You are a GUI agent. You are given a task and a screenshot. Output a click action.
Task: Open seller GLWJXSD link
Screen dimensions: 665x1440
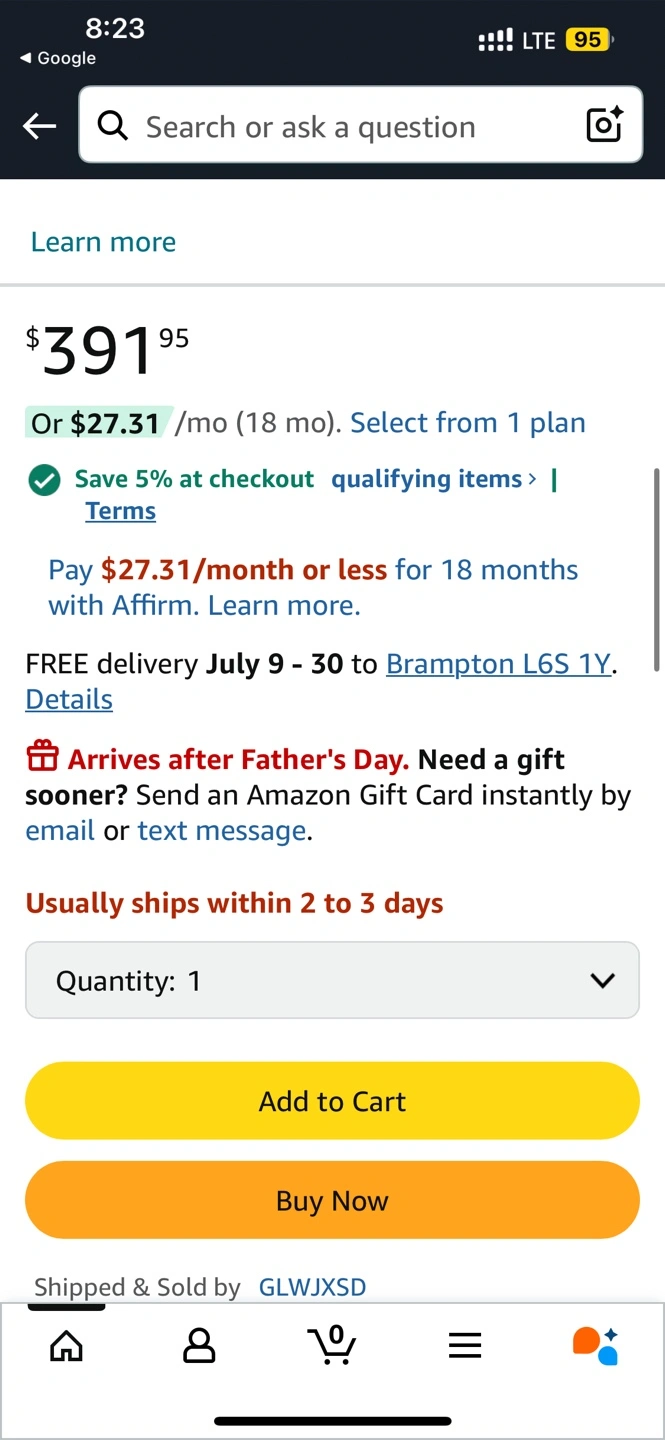[312, 1287]
